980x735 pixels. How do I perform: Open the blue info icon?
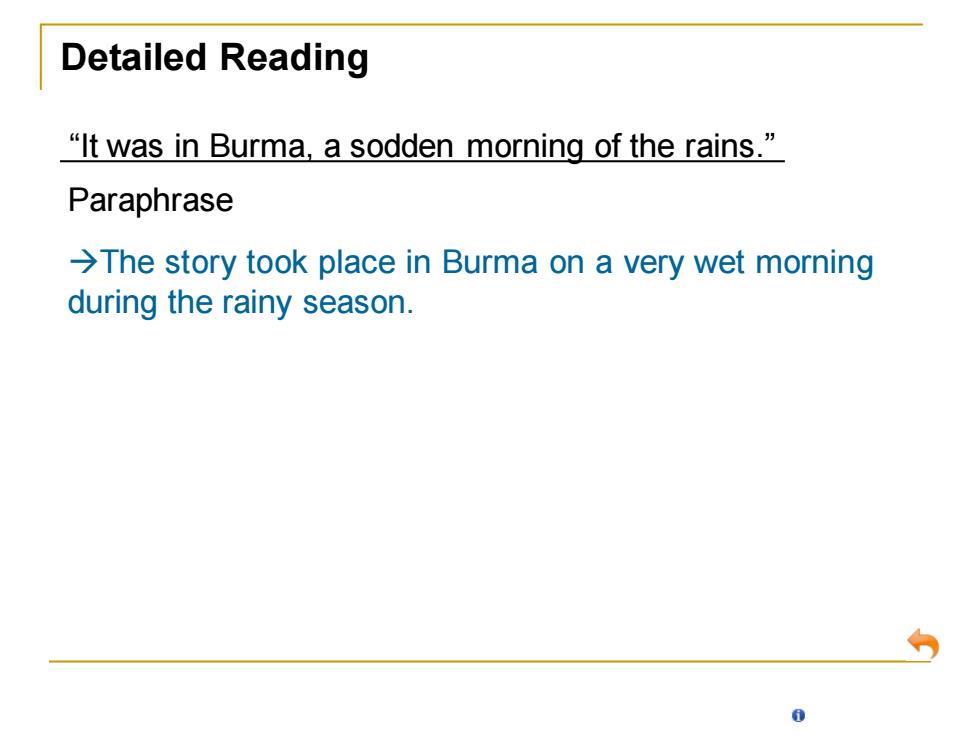pyautogui.click(x=798, y=716)
